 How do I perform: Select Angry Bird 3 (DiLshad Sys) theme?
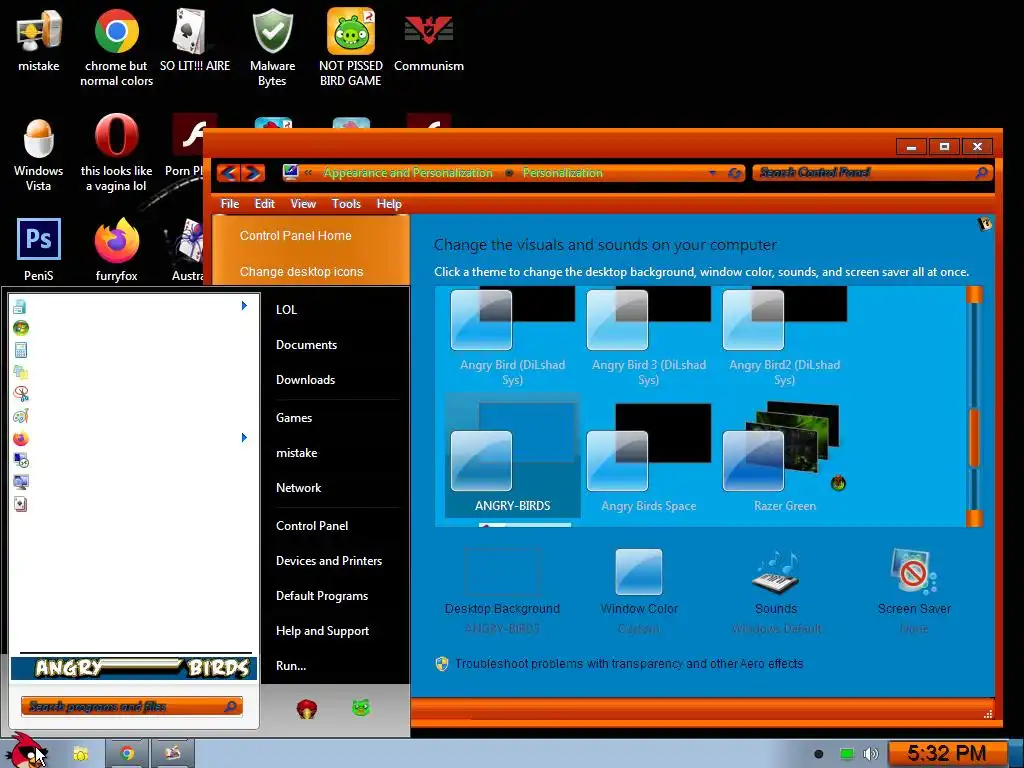click(x=648, y=336)
